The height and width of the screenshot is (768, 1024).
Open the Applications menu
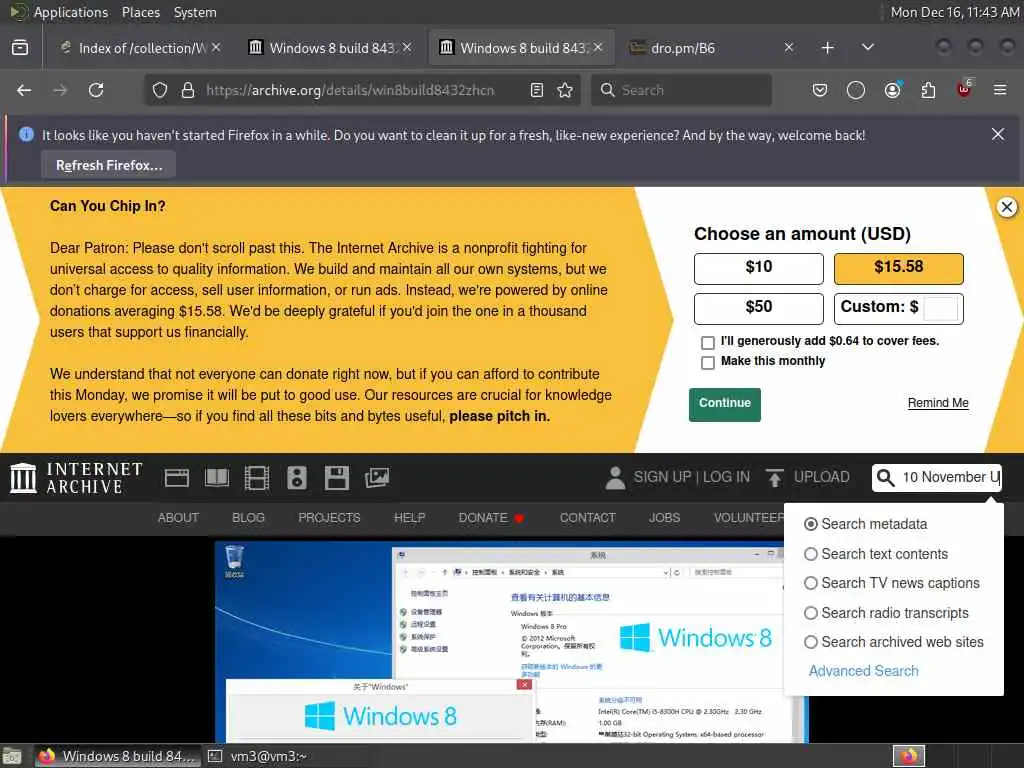(71, 12)
